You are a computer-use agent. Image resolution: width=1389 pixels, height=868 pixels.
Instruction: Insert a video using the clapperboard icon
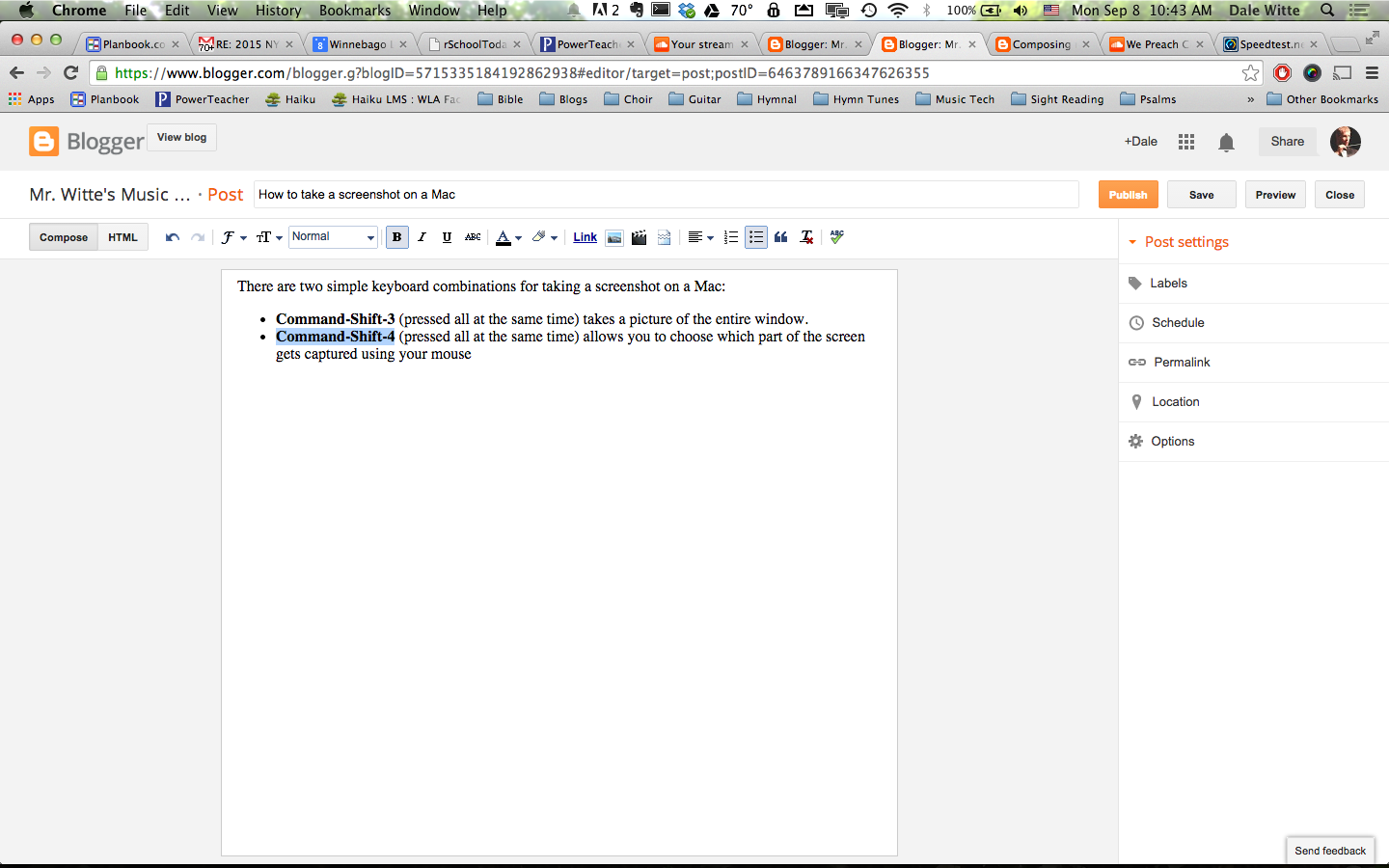tap(639, 237)
